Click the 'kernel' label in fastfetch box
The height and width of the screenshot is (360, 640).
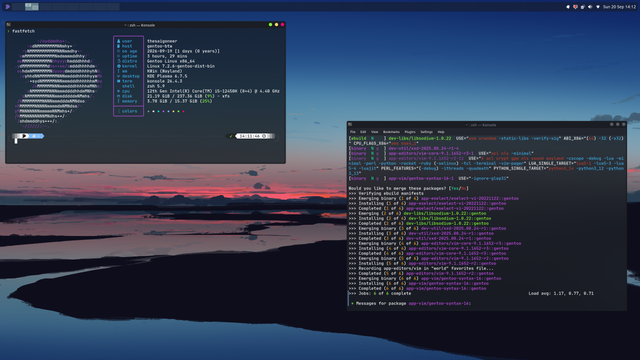coord(129,66)
